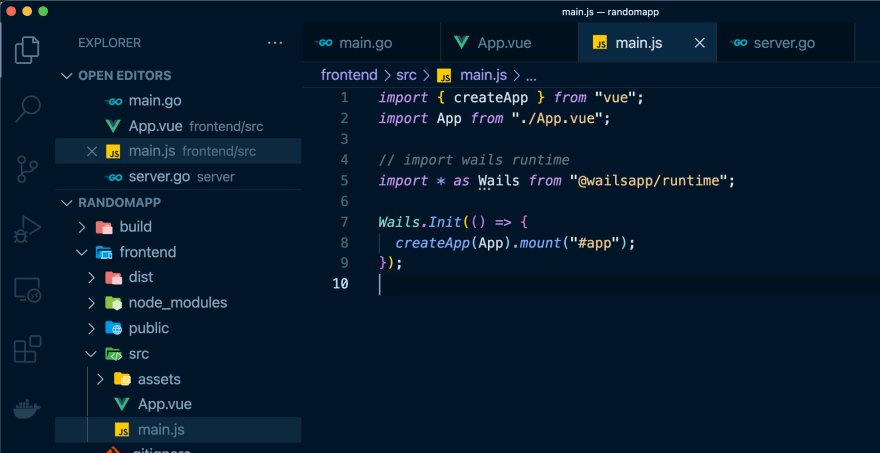Open the Explorer view in activity bar
Image resolution: width=880 pixels, height=453 pixels.
click(27, 49)
